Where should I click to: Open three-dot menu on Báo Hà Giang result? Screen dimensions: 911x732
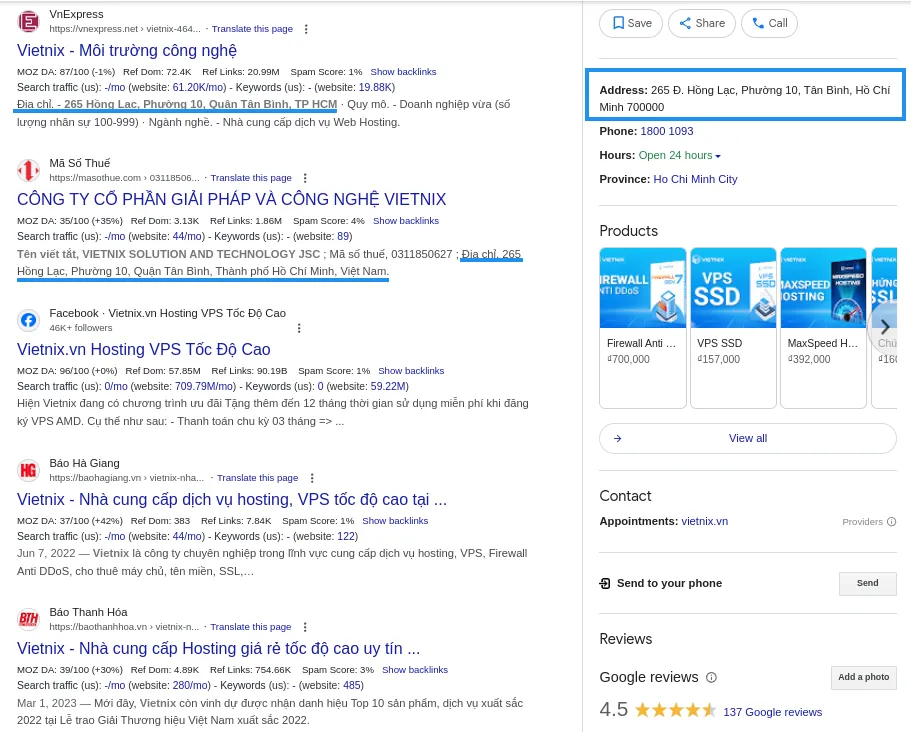tap(312, 478)
